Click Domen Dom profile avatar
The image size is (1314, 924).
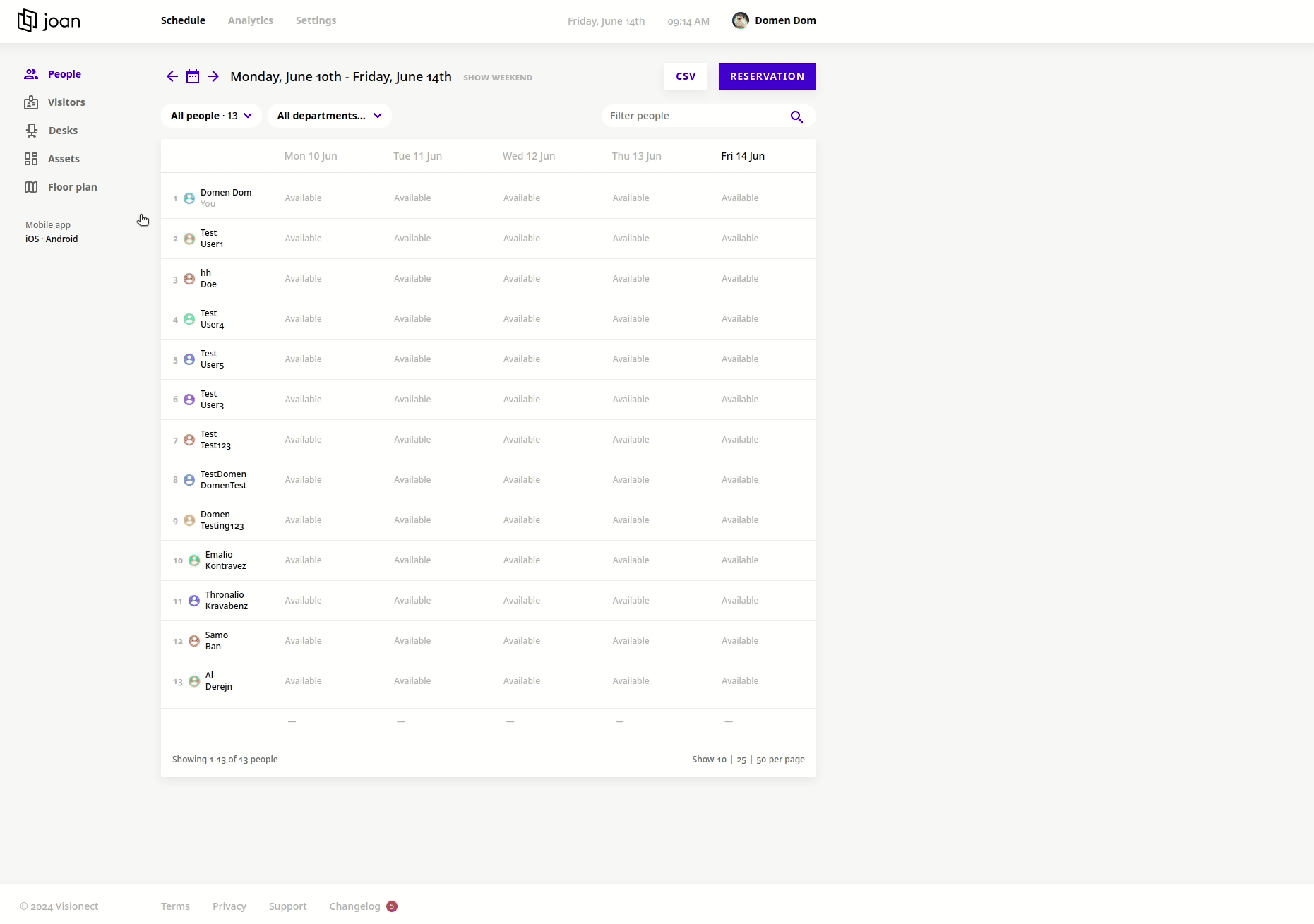740,20
